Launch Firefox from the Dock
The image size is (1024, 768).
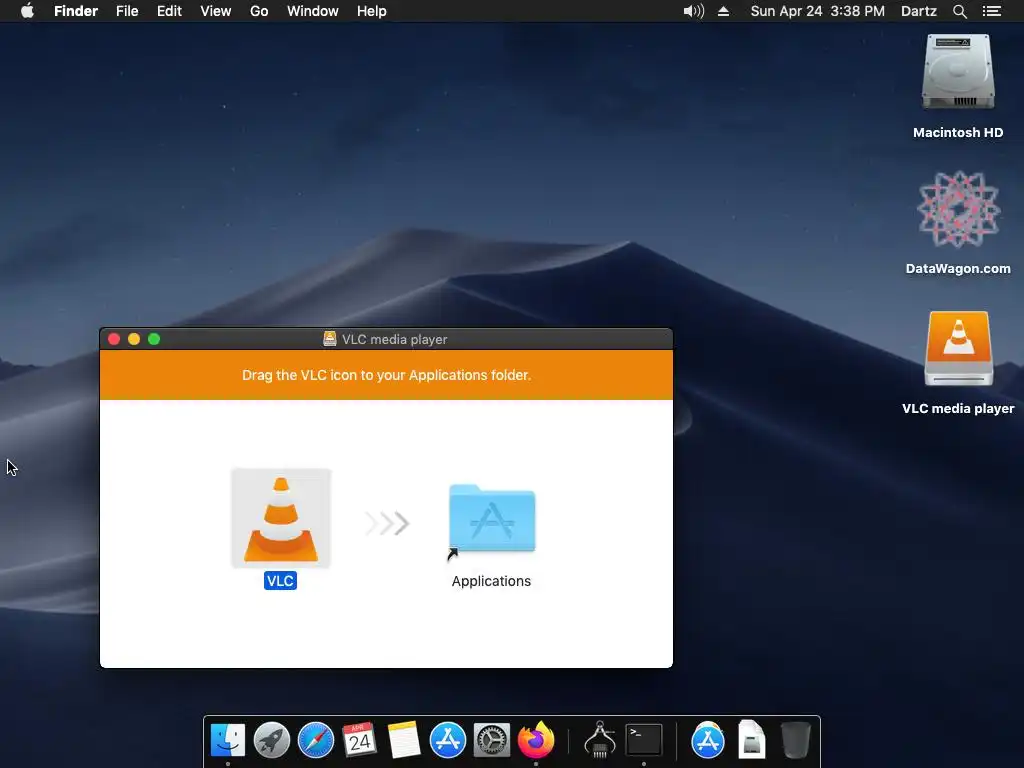point(536,740)
